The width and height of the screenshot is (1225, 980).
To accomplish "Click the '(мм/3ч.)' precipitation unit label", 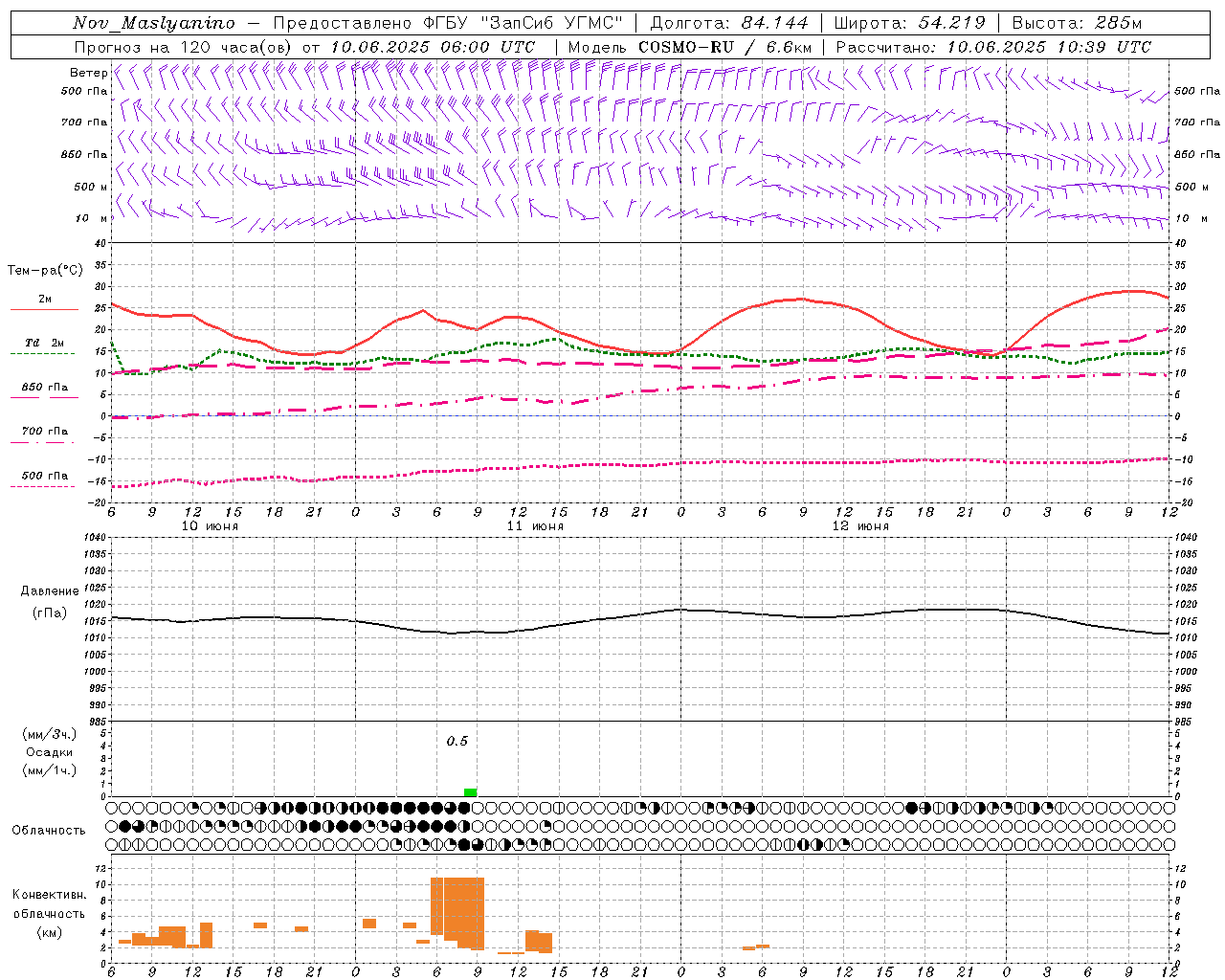I will click(50, 734).
